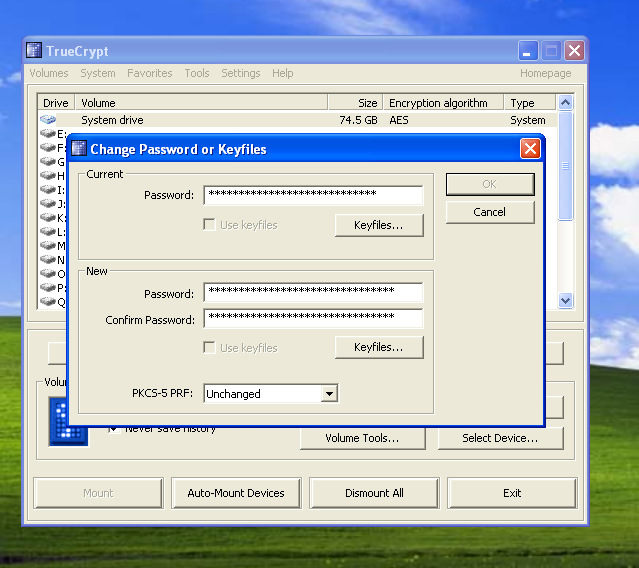Open Volume Tools

point(363,438)
